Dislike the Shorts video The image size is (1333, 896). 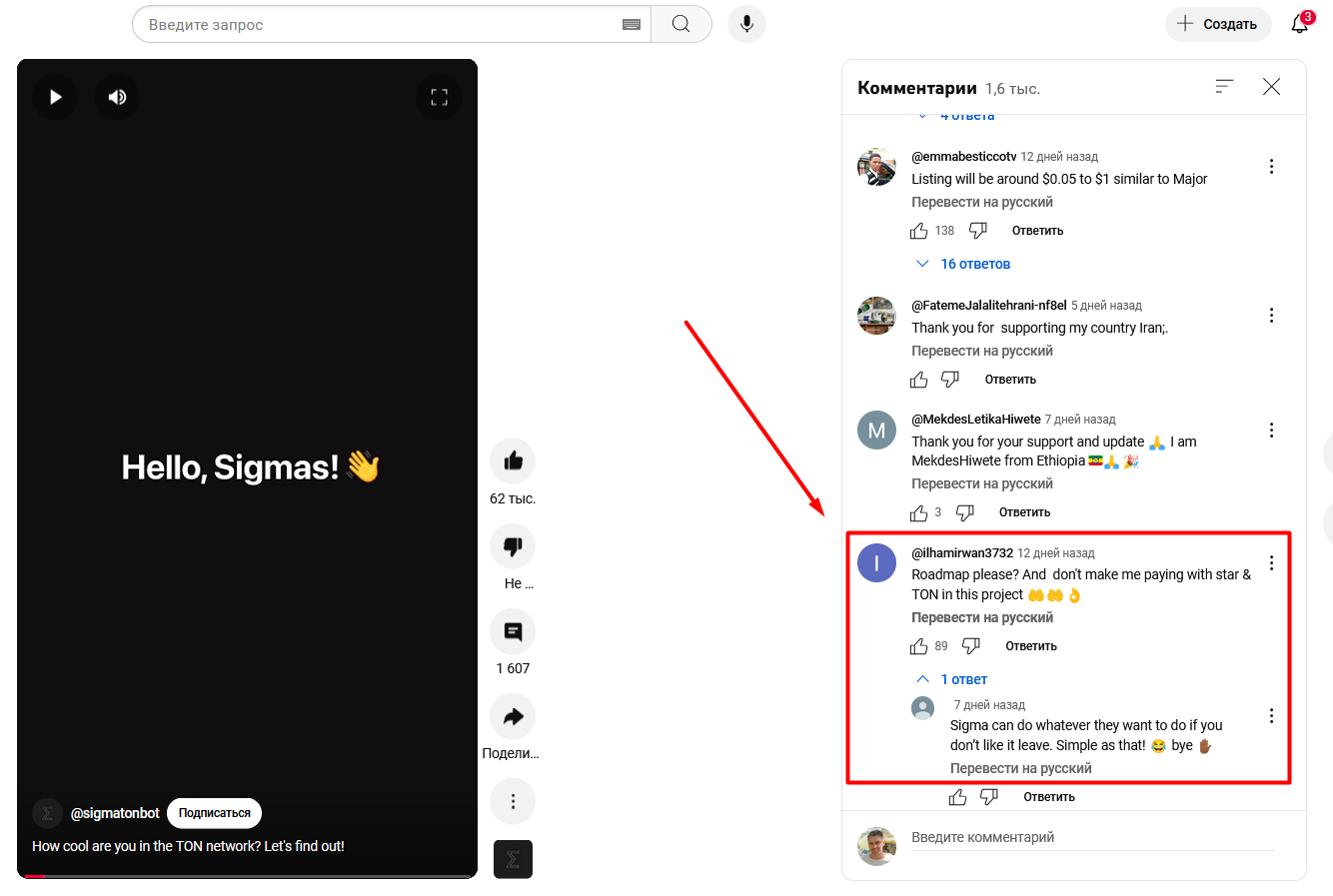(513, 546)
